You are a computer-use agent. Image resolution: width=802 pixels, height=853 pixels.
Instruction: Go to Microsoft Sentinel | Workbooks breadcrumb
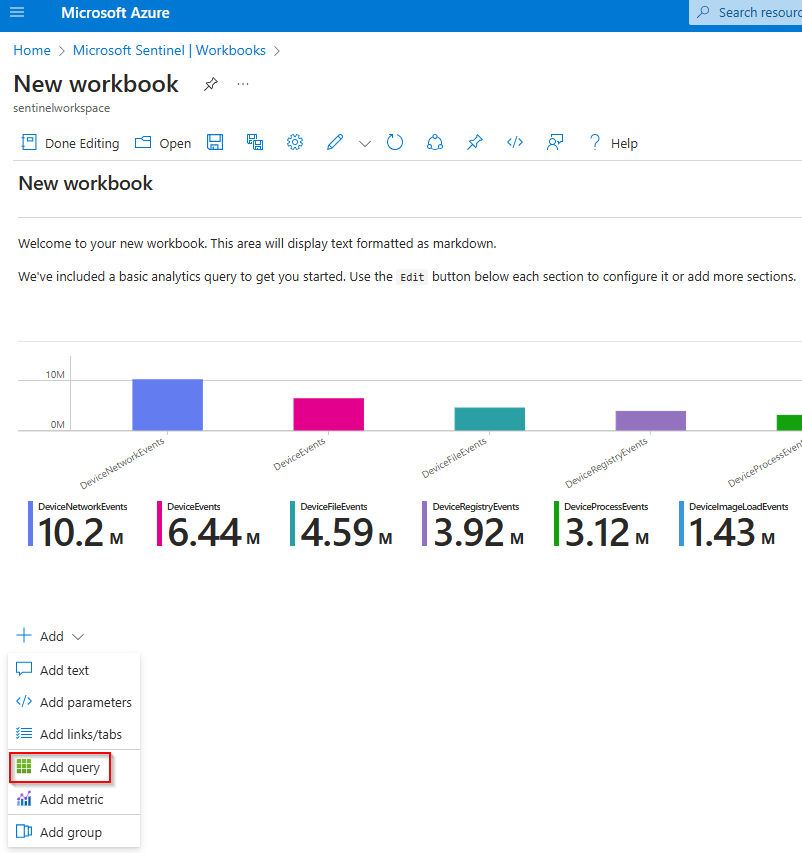click(x=169, y=50)
